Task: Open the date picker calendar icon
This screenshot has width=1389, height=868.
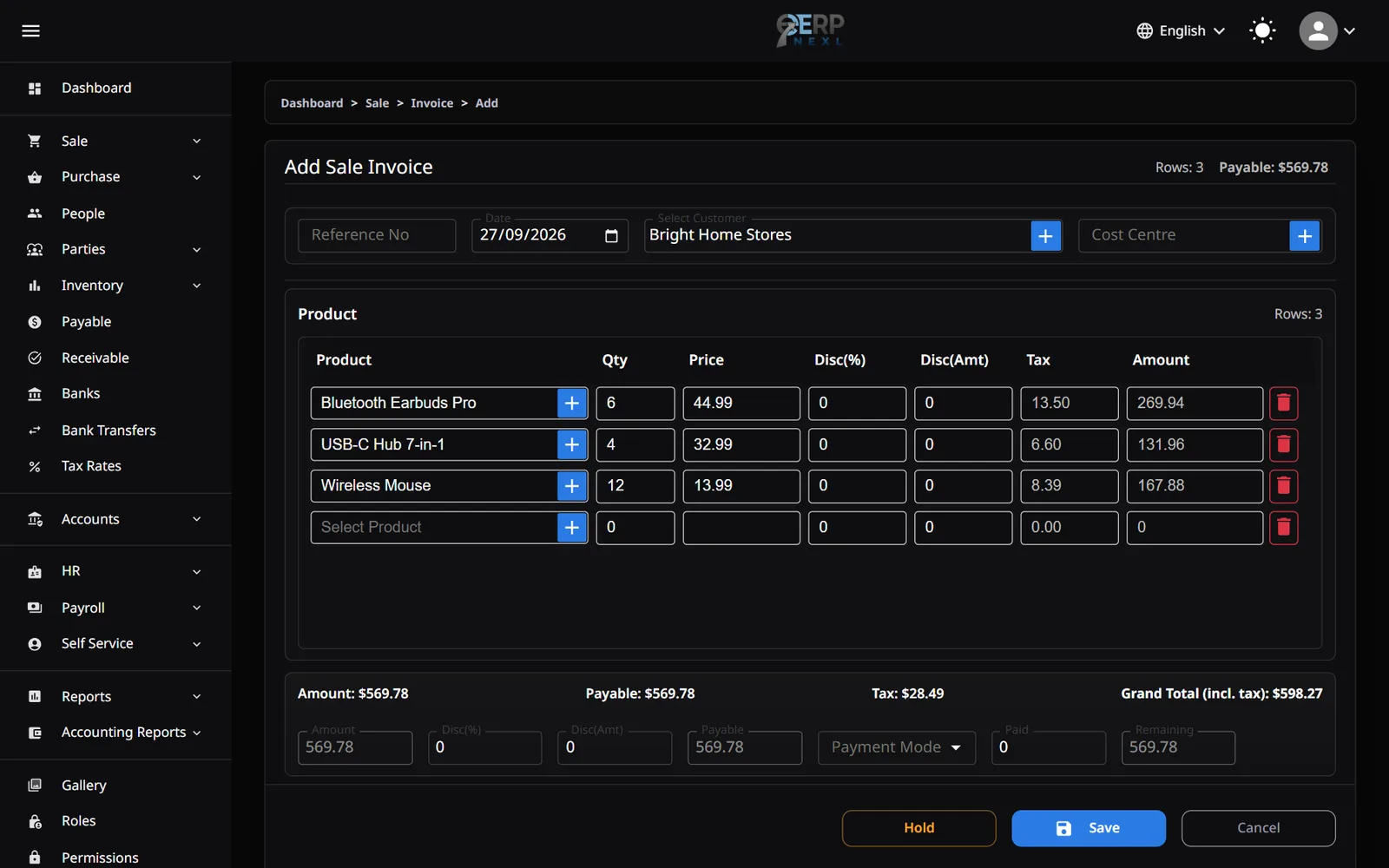Action: (x=611, y=236)
